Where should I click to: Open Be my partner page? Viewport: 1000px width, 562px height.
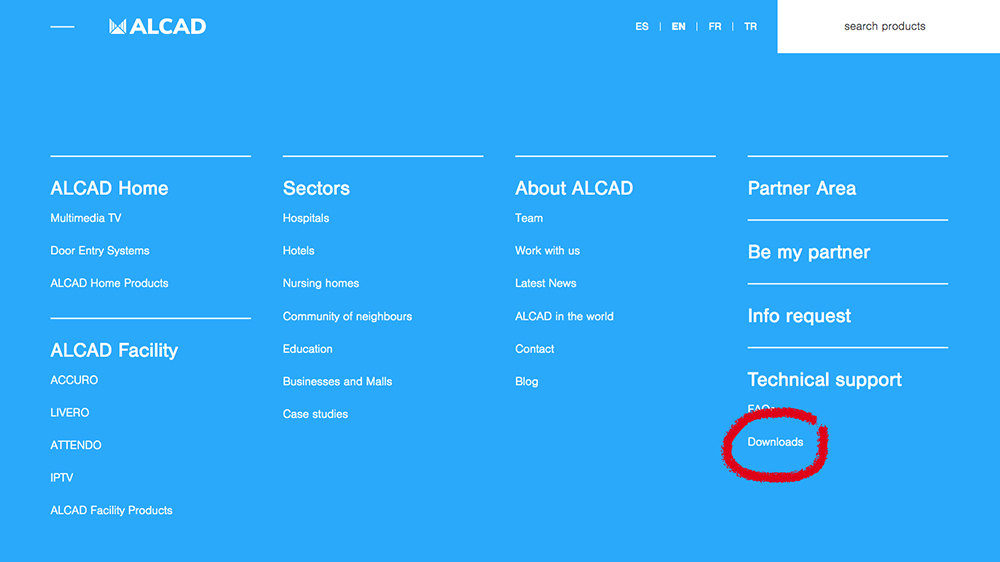pyautogui.click(x=809, y=252)
